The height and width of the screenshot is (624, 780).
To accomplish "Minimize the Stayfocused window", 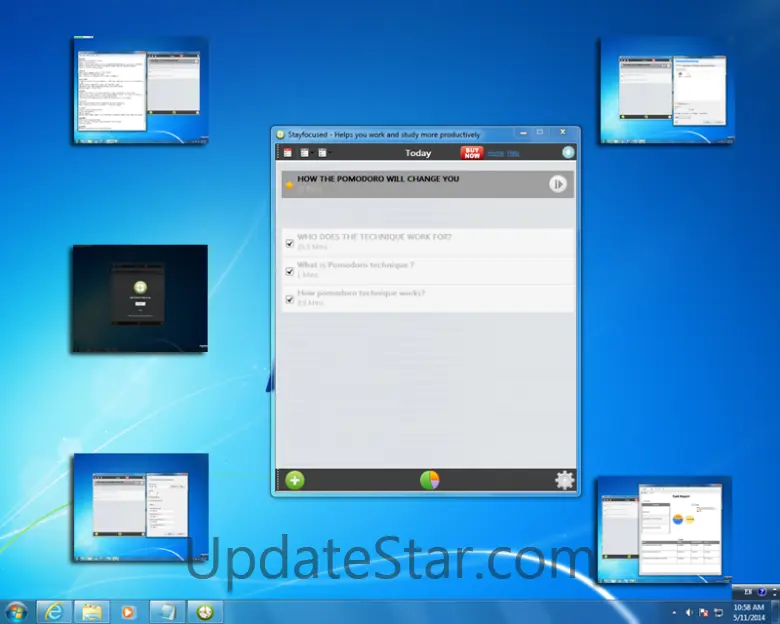I will (523, 132).
